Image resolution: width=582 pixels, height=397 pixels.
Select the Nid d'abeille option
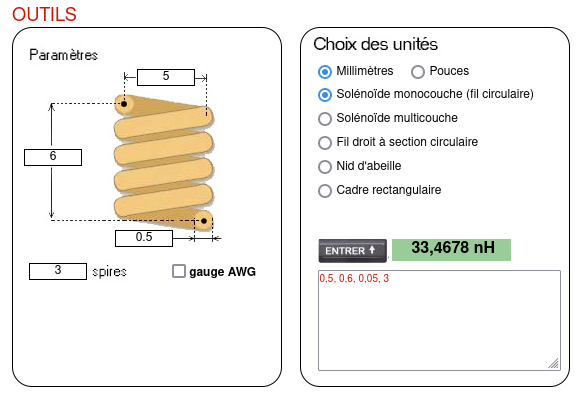(325, 167)
